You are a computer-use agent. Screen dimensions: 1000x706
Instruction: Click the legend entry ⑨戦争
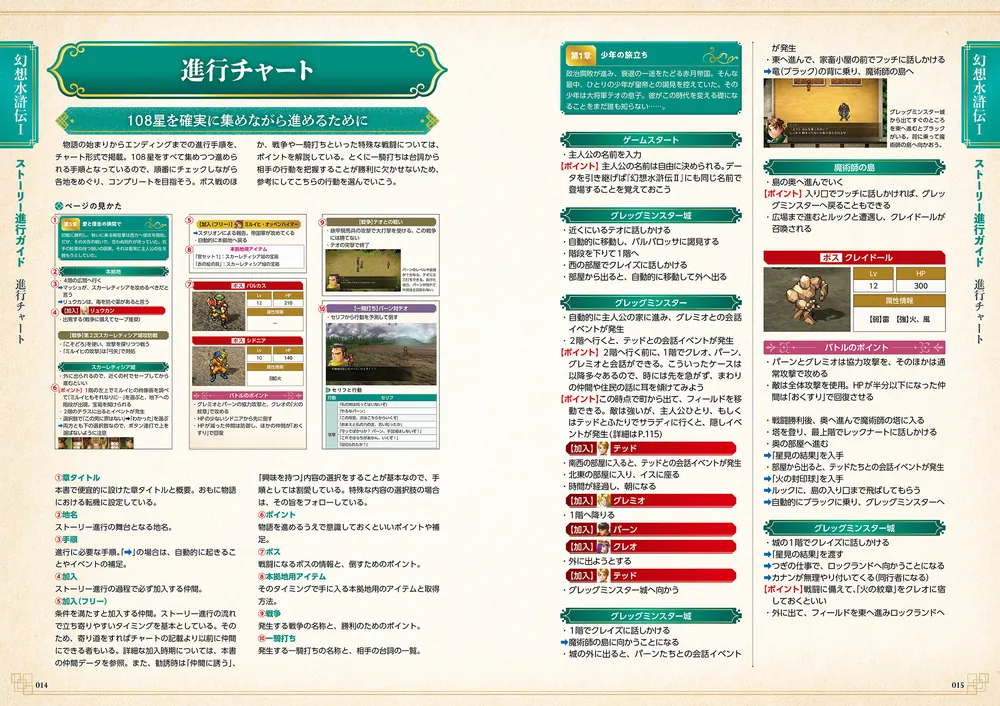(269, 614)
